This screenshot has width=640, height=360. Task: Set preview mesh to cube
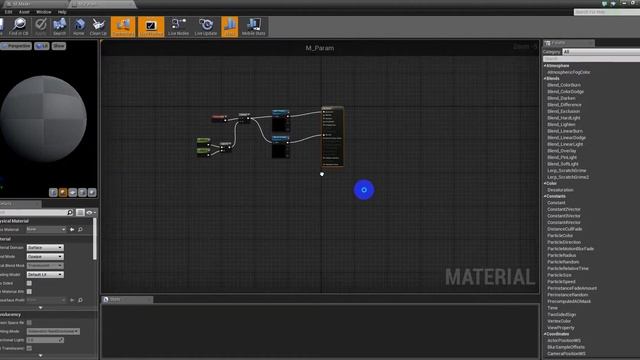(82, 192)
